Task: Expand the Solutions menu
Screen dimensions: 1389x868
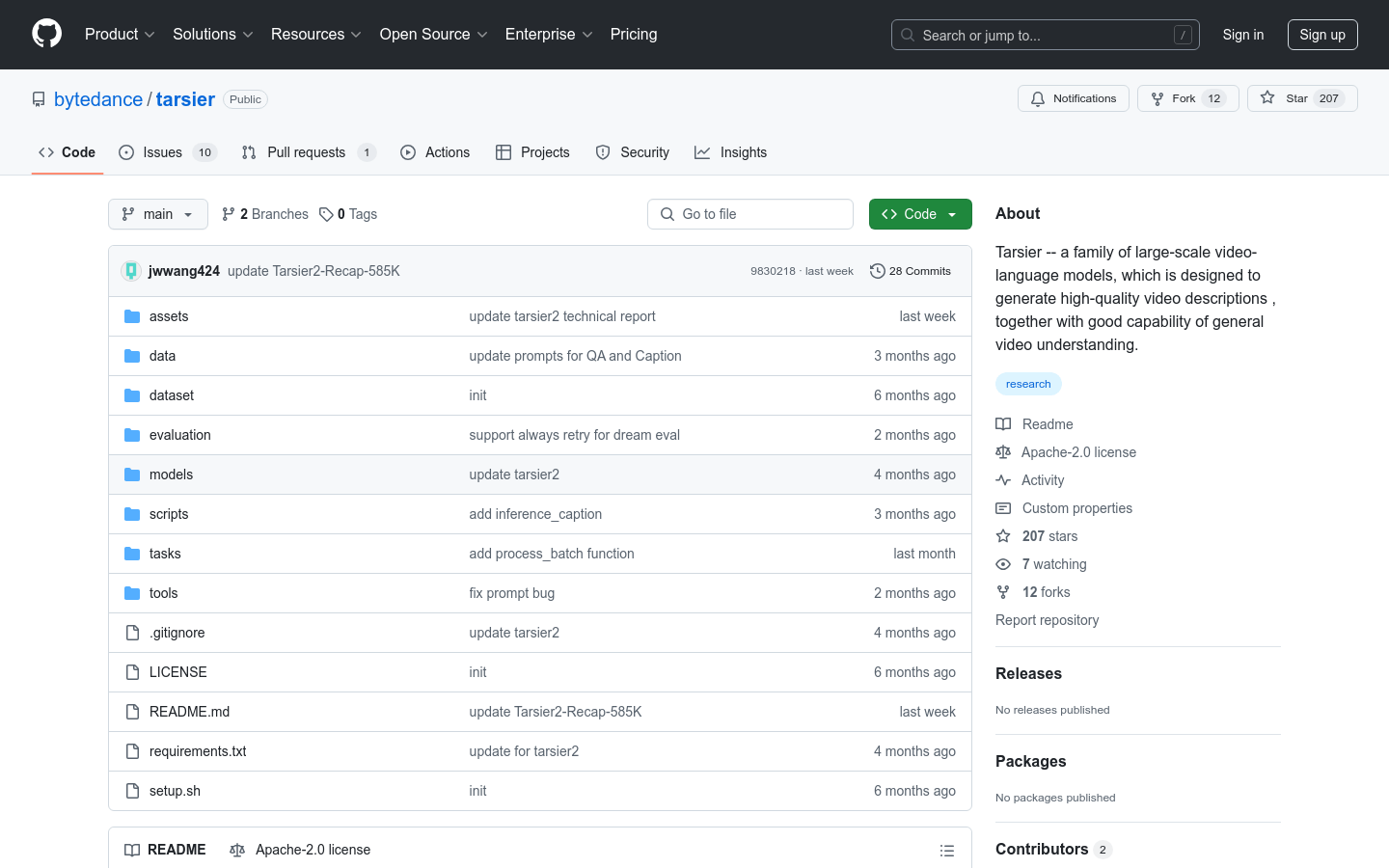Action: 212,34
